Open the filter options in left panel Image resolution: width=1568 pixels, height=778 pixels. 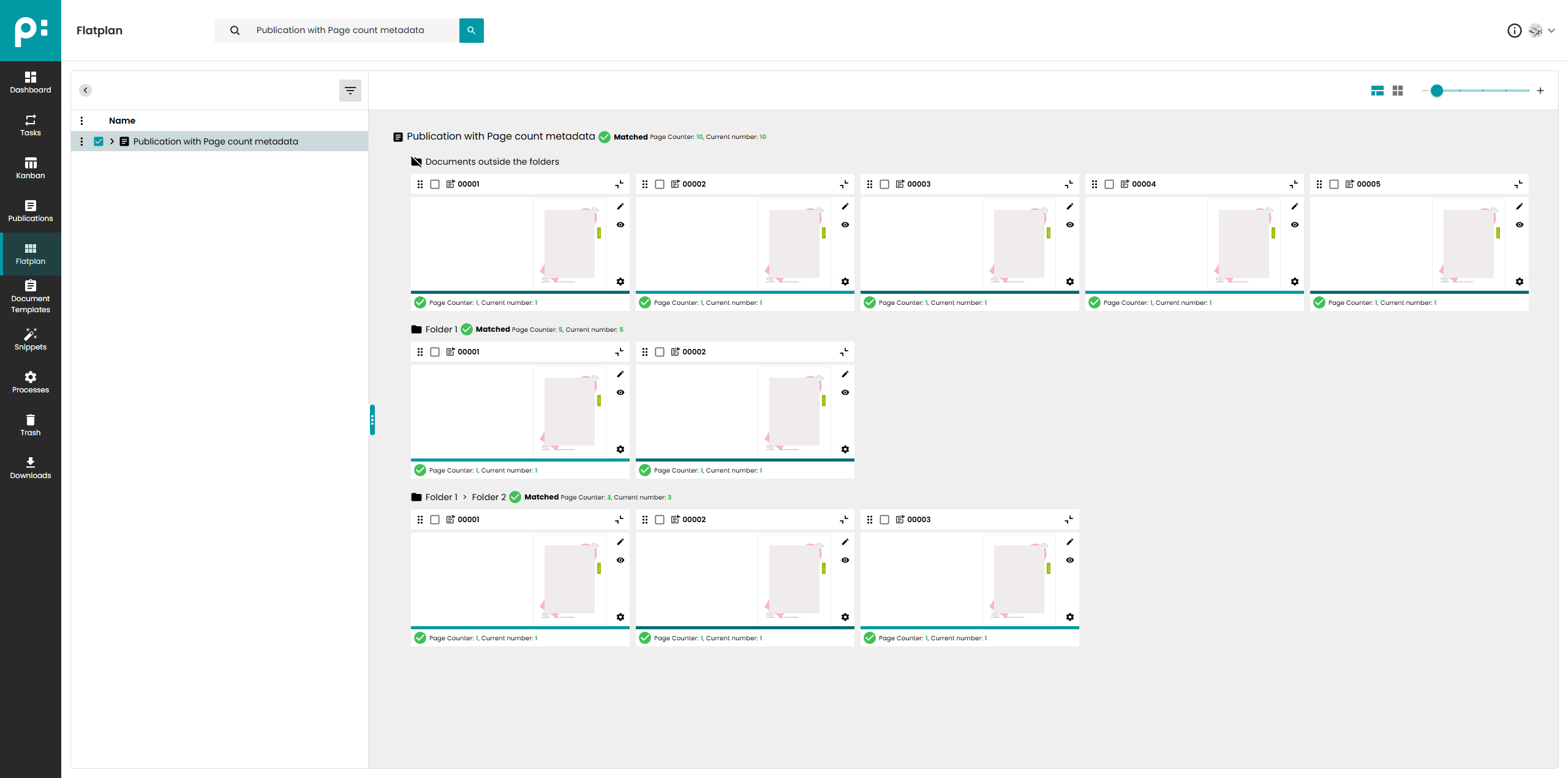(350, 91)
